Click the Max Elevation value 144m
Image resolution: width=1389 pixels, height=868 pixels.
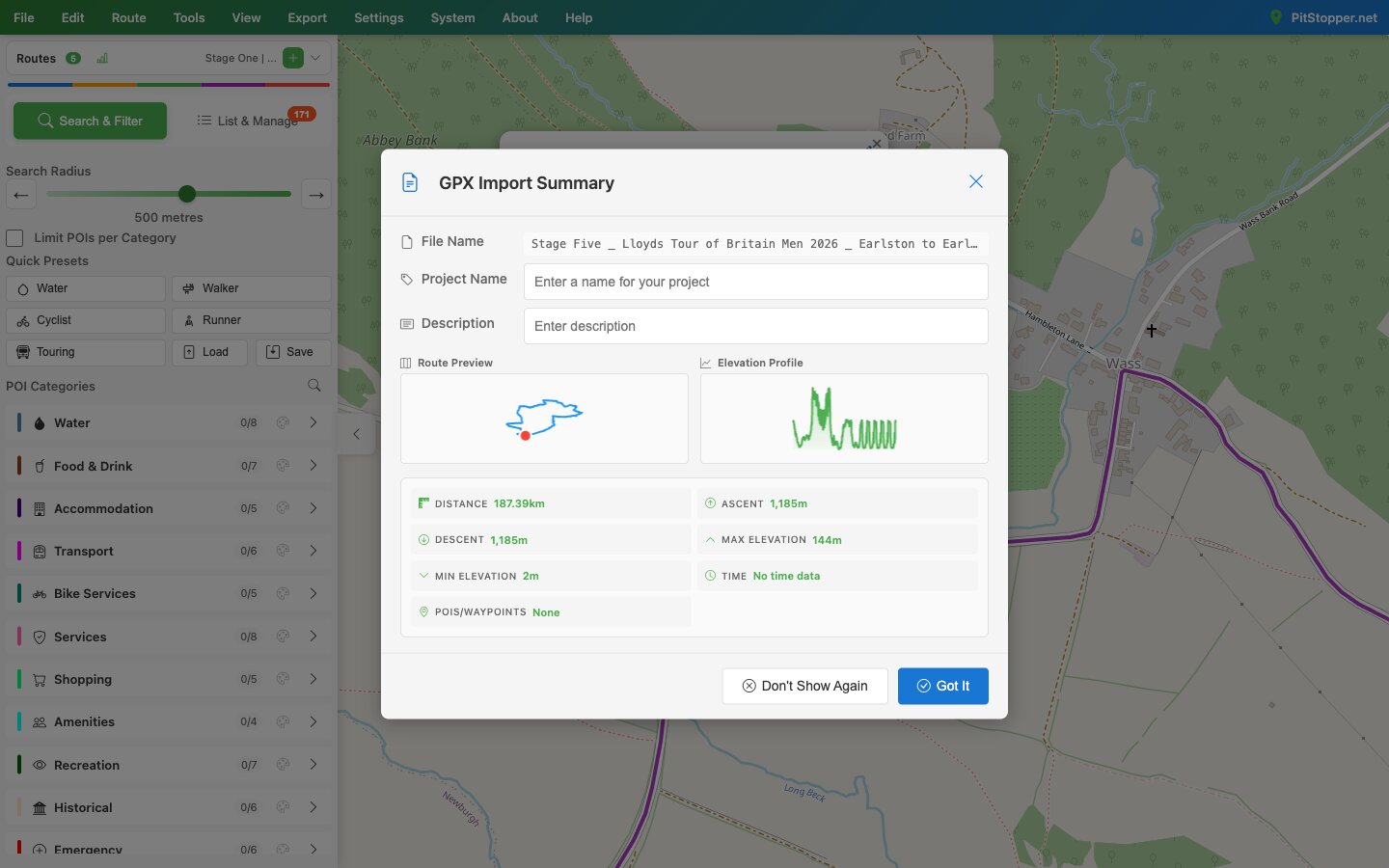coord(827,540)
